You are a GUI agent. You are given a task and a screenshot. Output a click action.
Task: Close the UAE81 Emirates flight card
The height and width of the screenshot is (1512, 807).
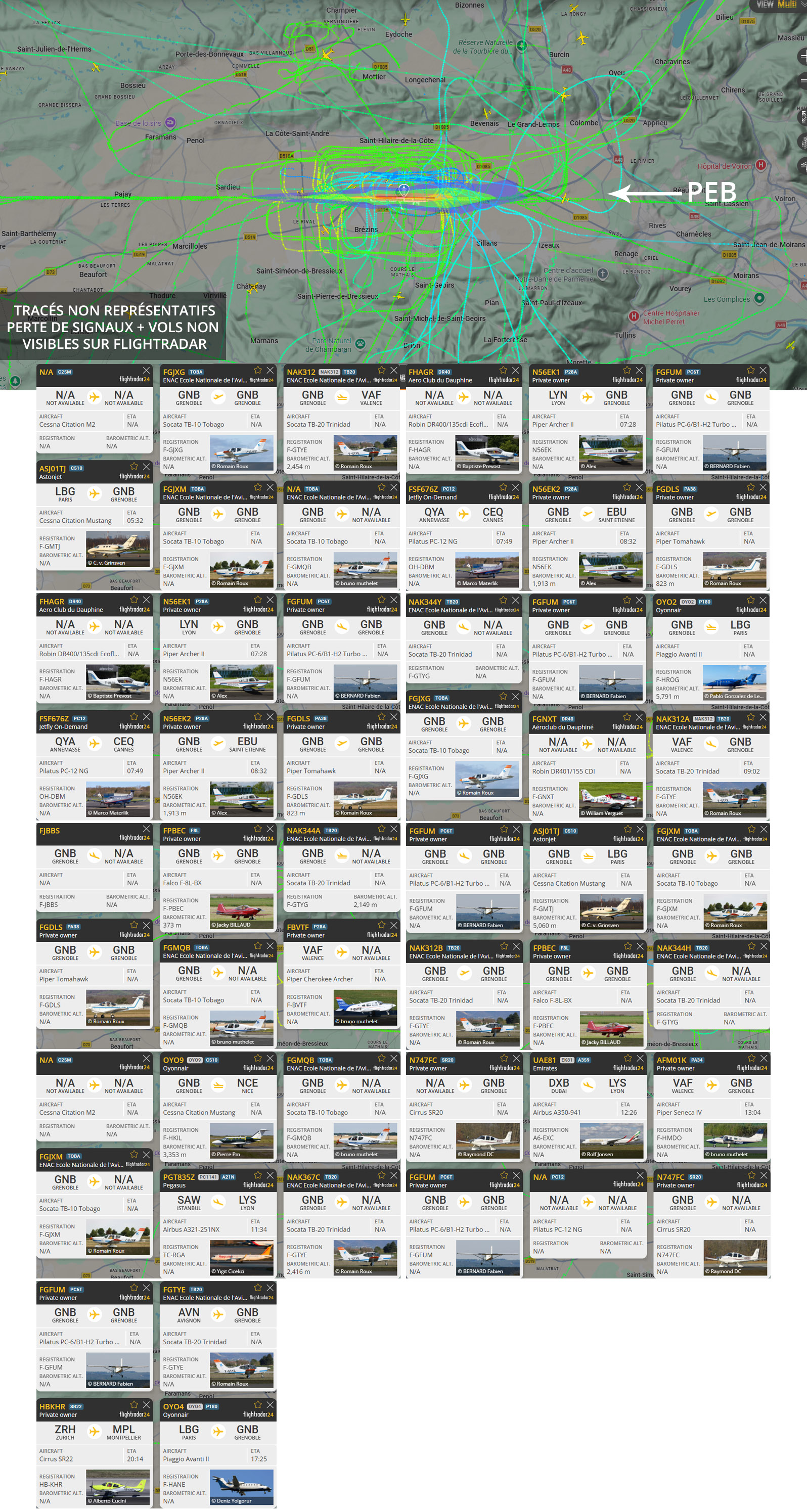point(640,1058)
